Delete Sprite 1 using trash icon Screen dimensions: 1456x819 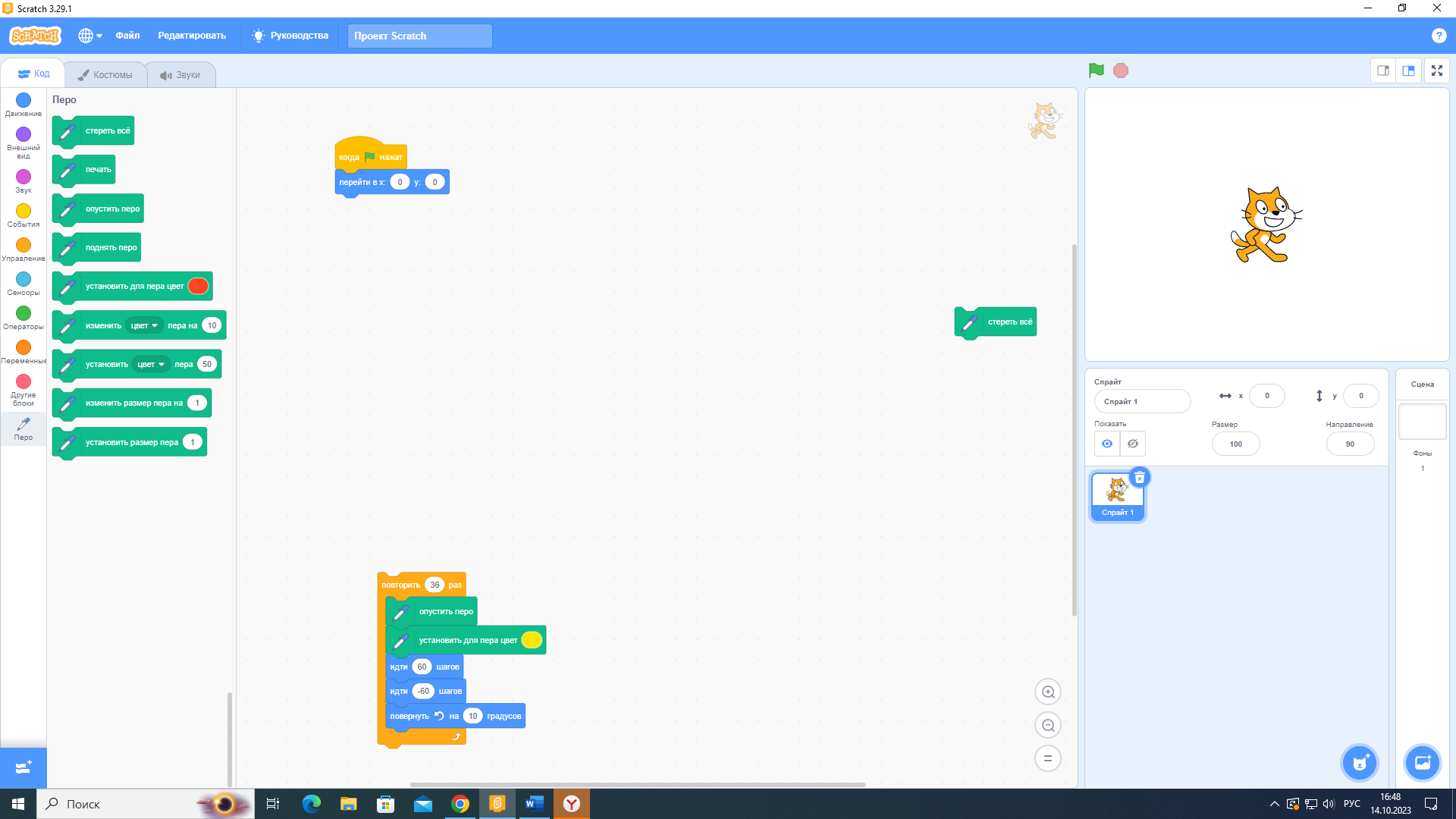tap(1139, 478)
